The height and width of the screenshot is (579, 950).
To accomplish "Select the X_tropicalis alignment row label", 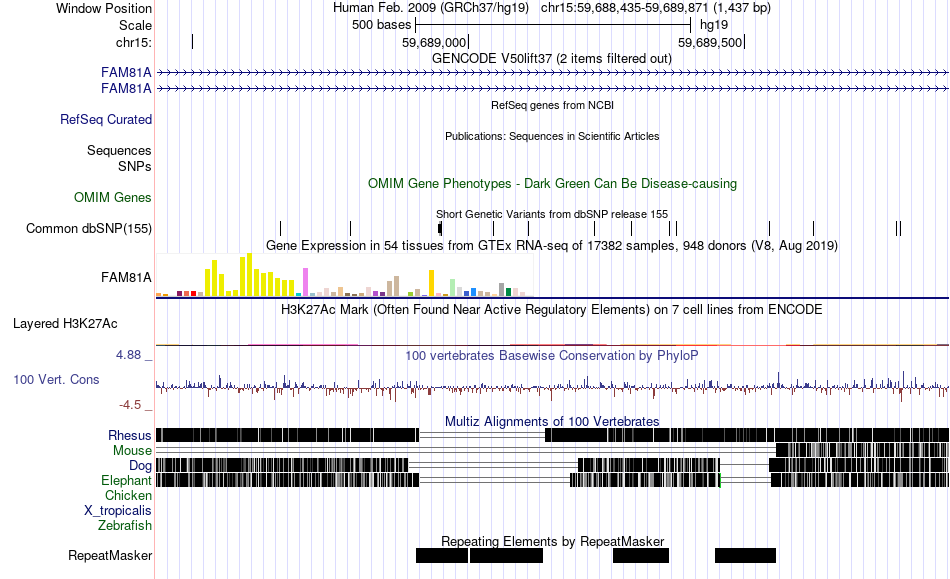I will point(118,511).
